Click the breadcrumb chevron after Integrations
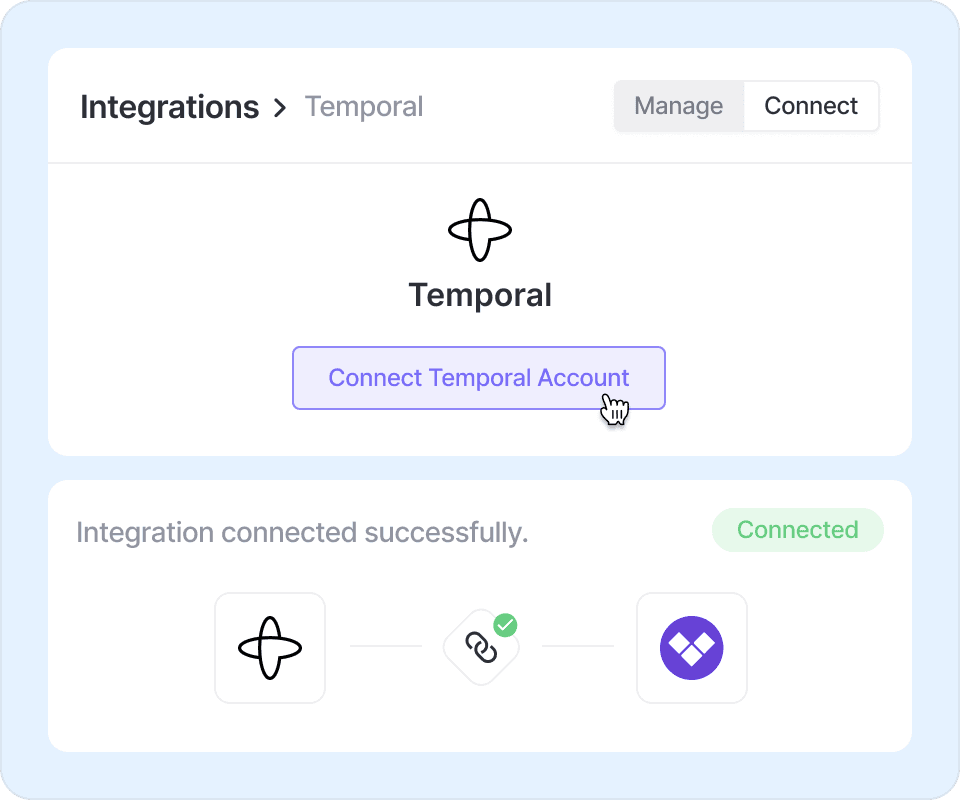Viewport: 960px width, 800px height. coord(281,107)
